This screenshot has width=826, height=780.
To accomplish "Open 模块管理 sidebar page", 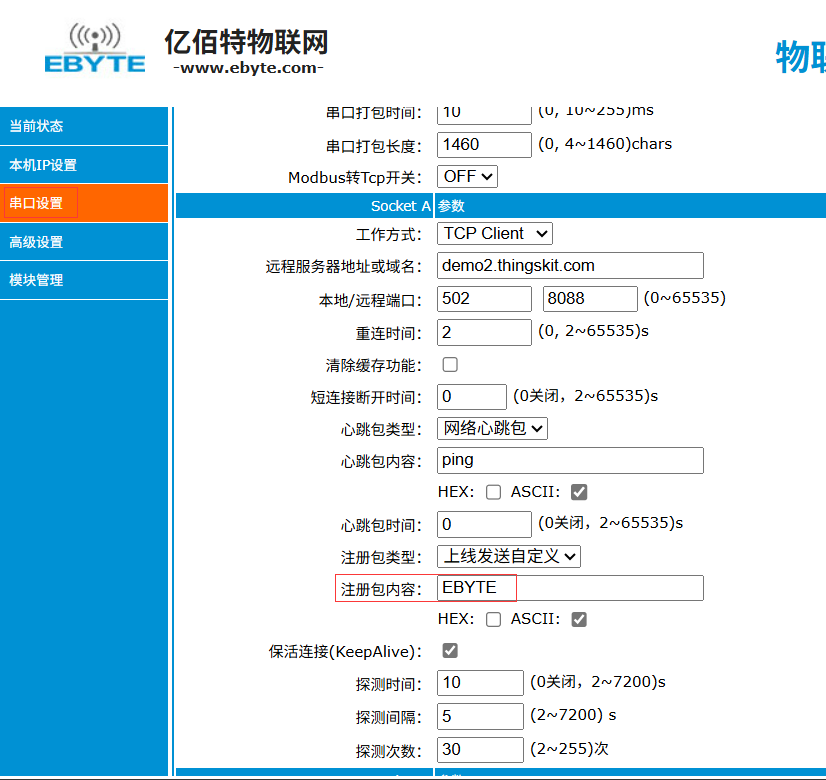I will (x=36, y=280).
